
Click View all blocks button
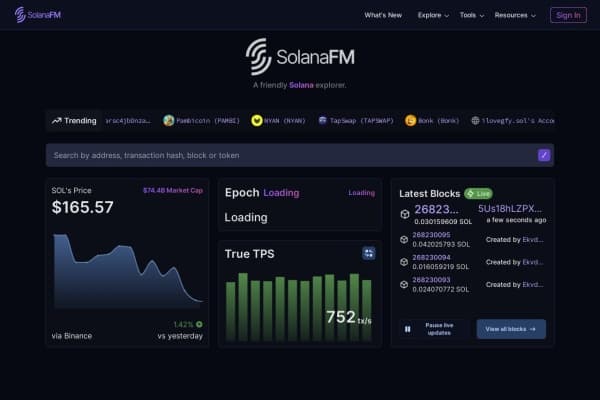pos(511,329)
